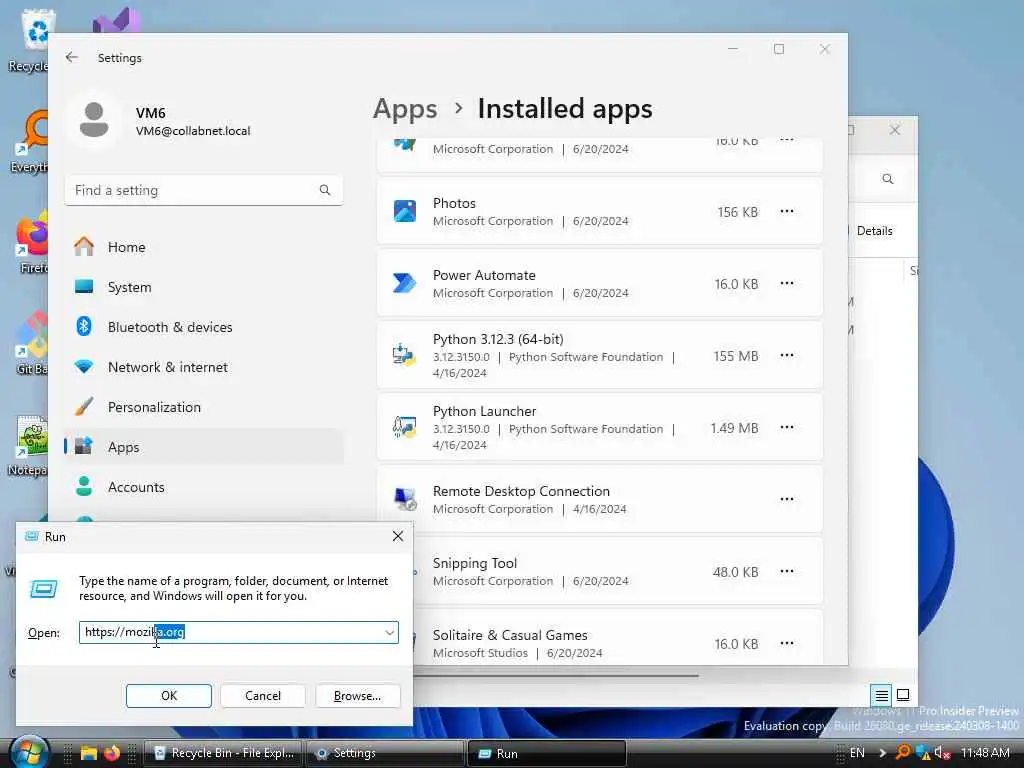This screenshot has width=1024, height=768.
Task: Click the Start button on the taskbar
Action: [x=29, y=753]
